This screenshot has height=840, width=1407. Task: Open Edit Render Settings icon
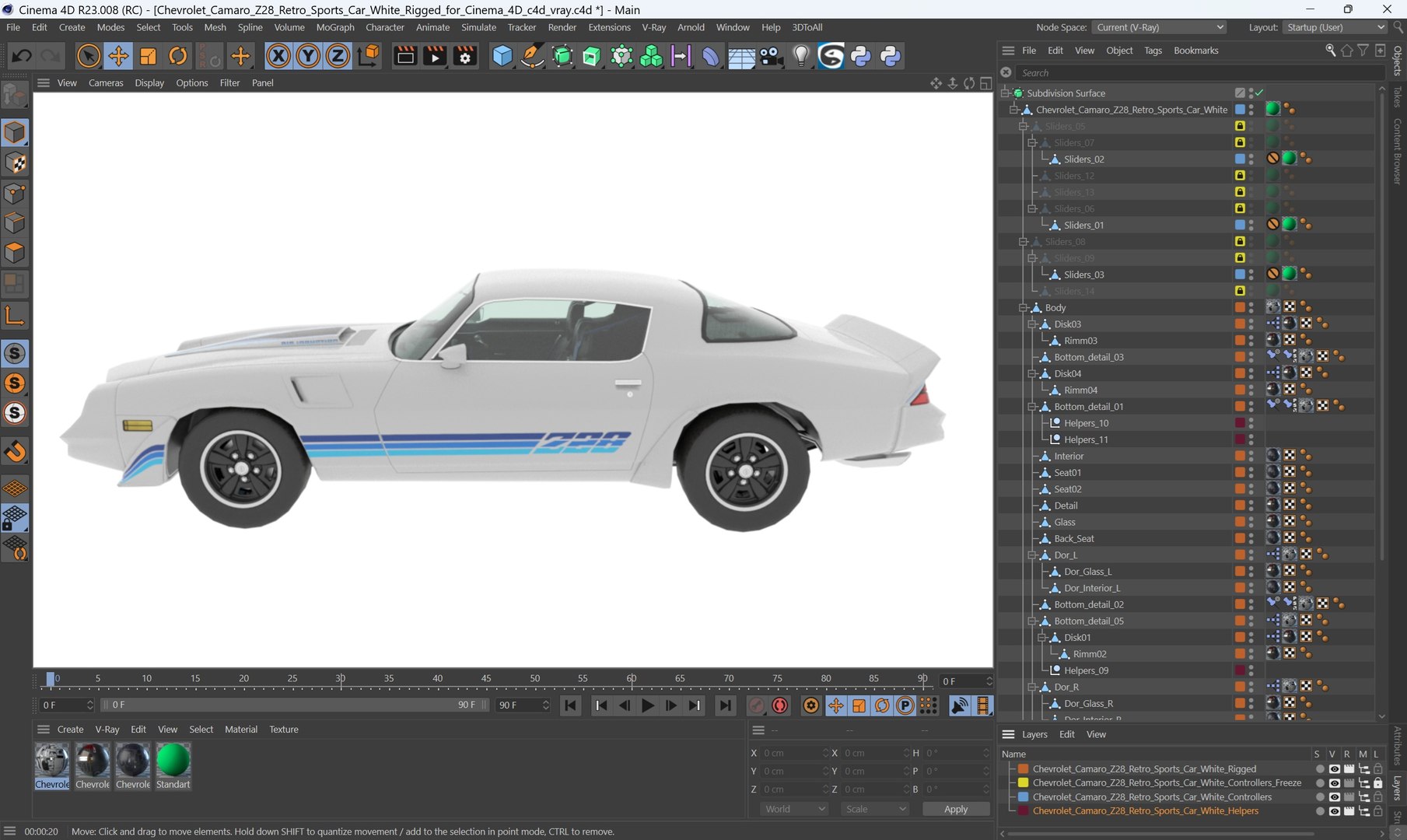465,56
